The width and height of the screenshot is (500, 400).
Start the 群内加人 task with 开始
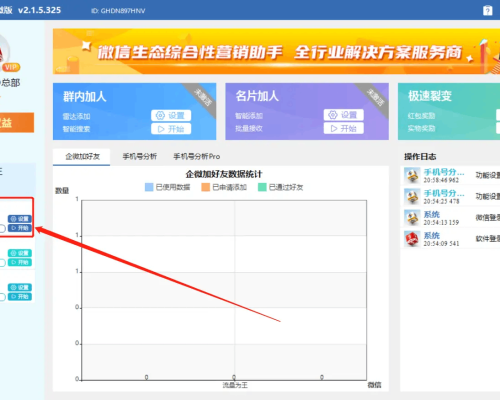point(171,129)
